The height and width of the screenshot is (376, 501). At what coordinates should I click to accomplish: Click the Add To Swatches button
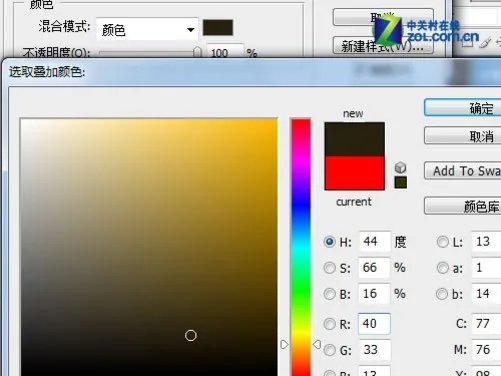pos(463,171)
